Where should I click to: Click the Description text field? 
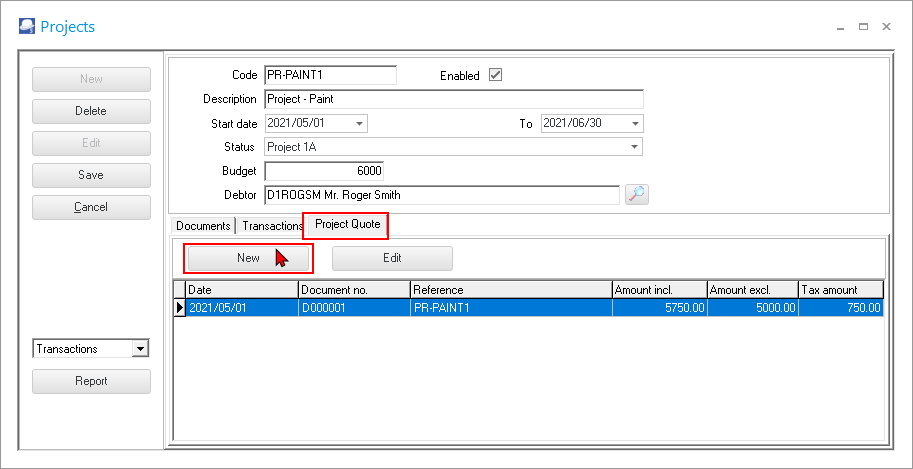pos(453,99)
